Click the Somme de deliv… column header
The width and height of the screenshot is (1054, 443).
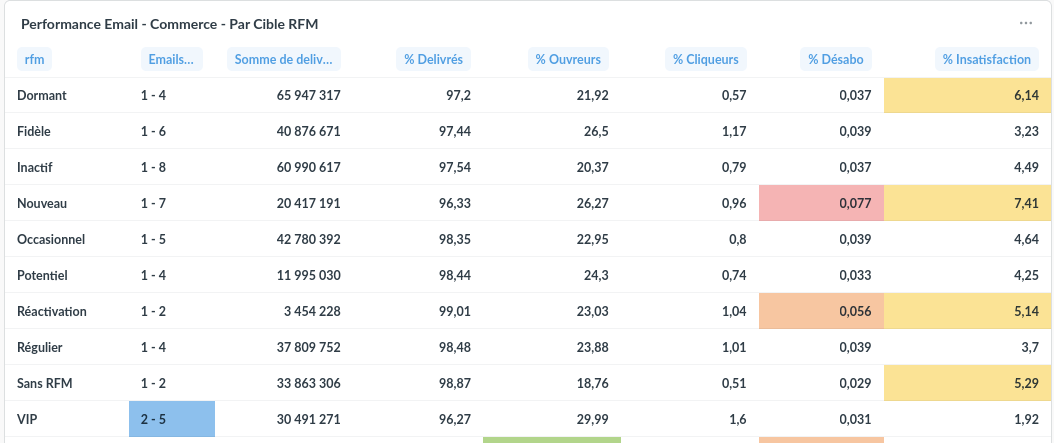(x=284, y=59)
